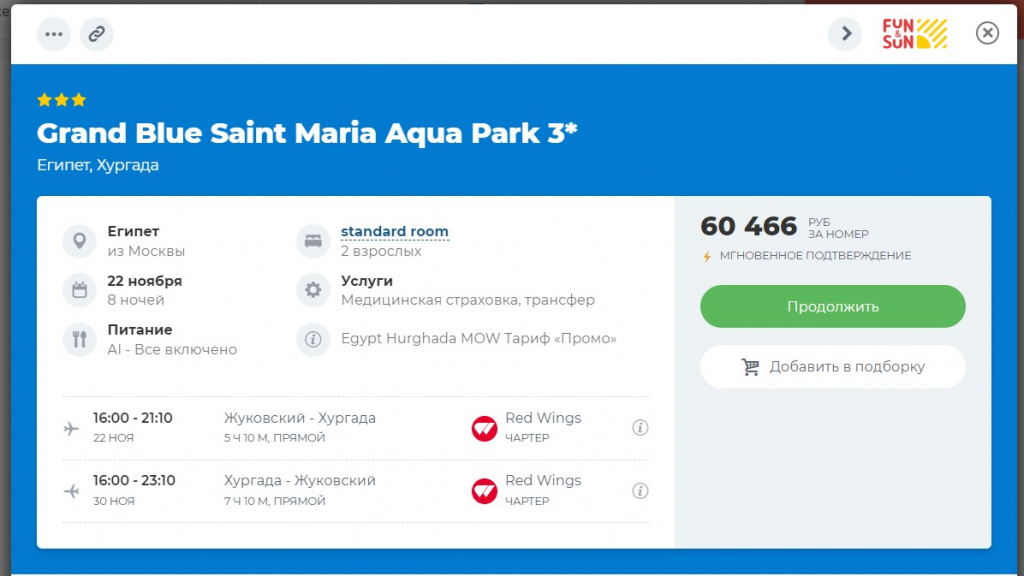
Task: Close the tour details popup
Action: [x=987, y=34]
